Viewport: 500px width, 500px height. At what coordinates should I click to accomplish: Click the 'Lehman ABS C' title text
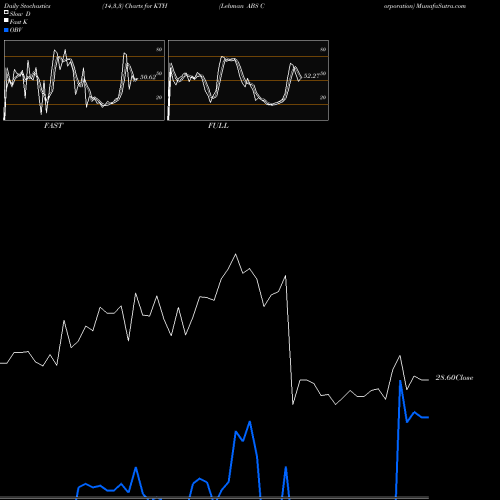coord(242,6)
